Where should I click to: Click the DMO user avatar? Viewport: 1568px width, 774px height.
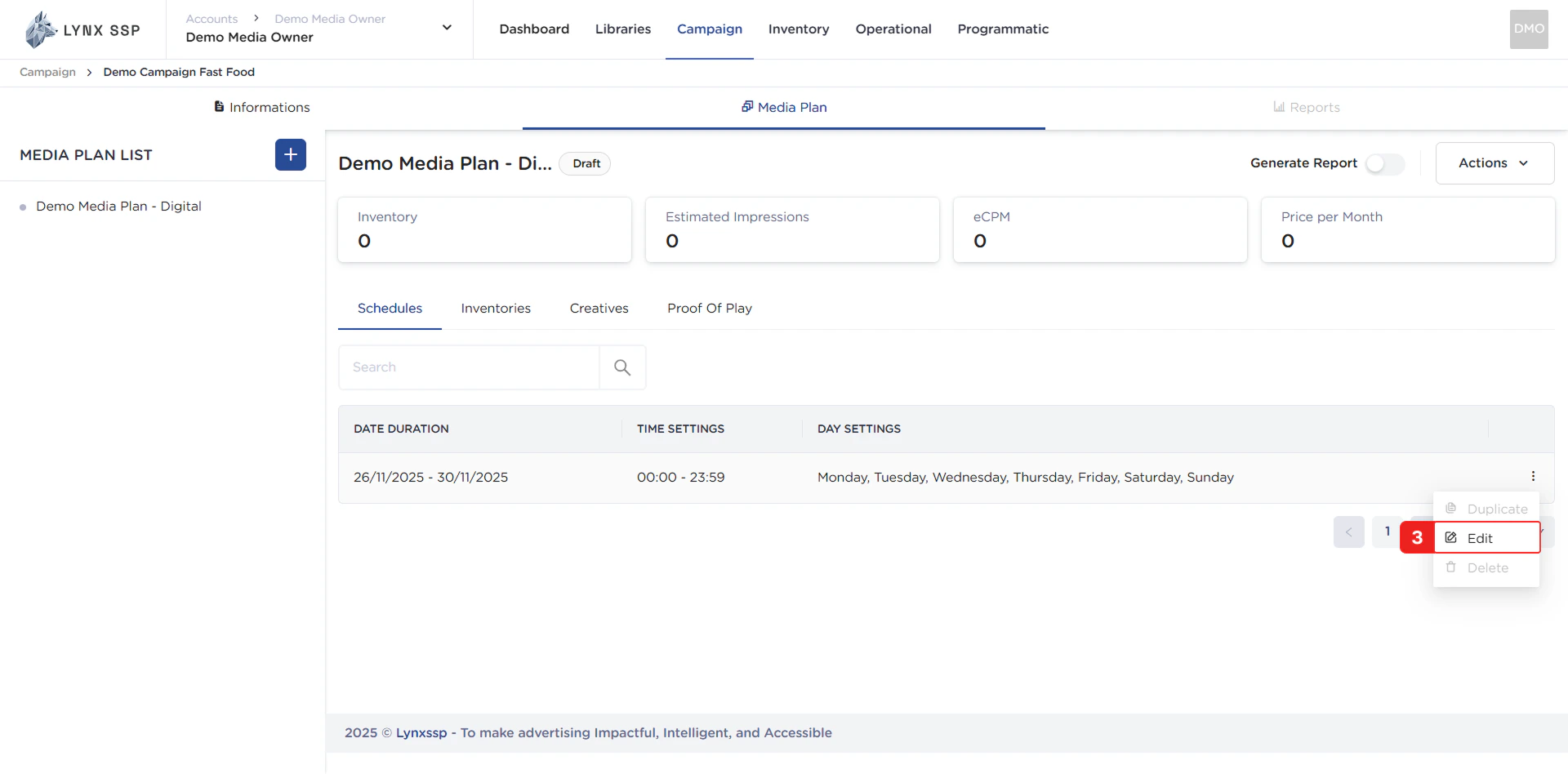[1528, 29]
